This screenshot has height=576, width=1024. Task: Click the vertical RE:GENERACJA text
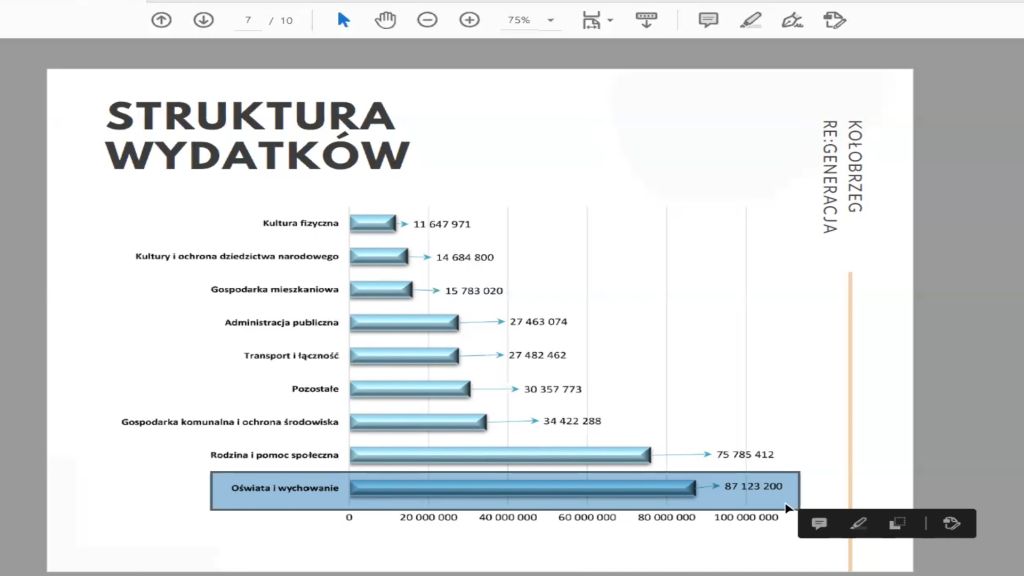point(830,176)
